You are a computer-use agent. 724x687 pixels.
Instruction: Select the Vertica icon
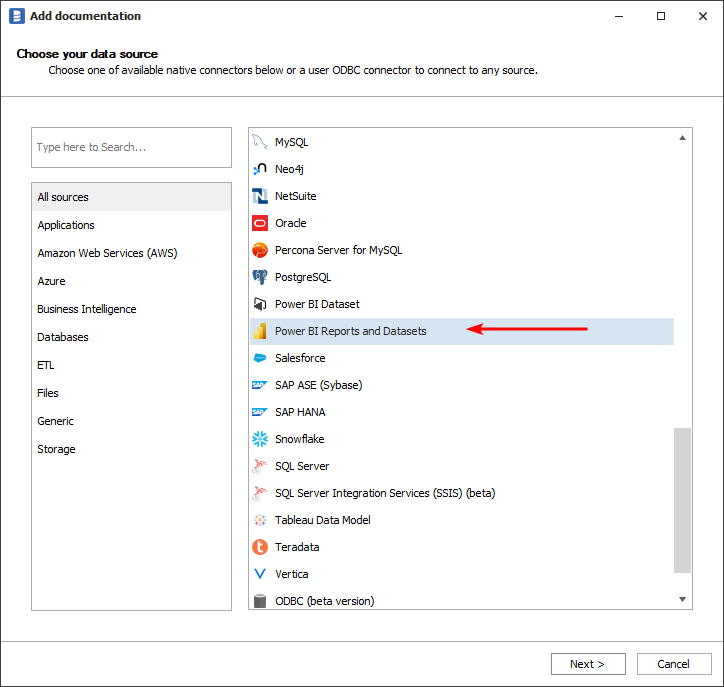pos(260,574)
